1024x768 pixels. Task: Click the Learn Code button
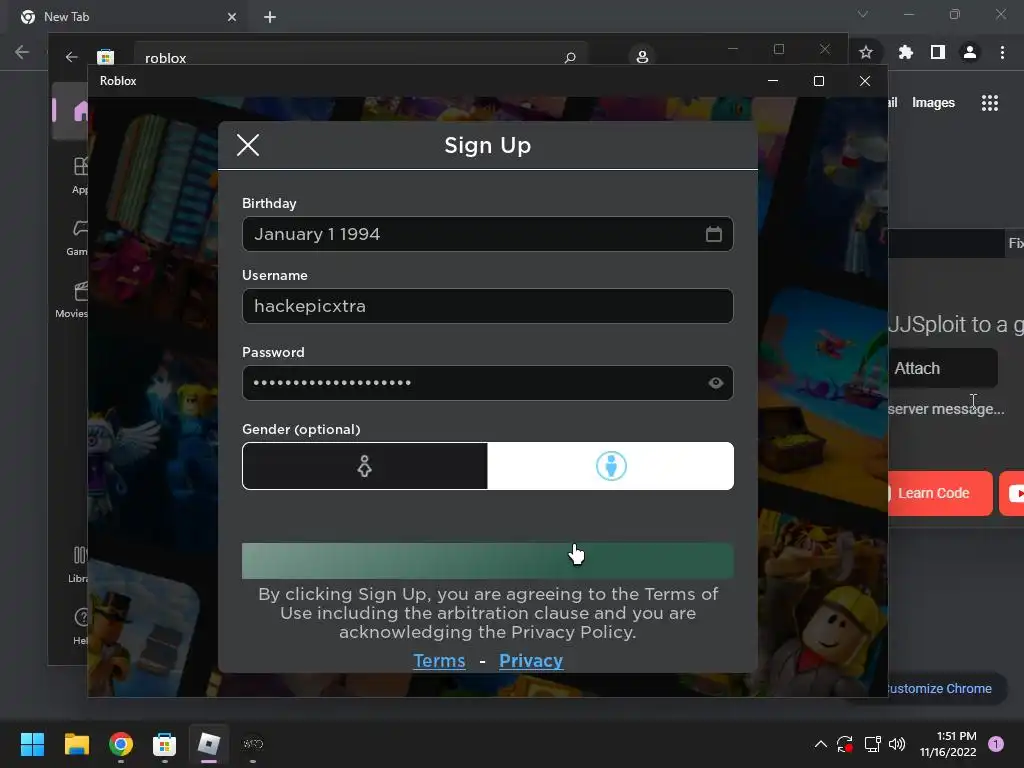(x=940, y=493)
